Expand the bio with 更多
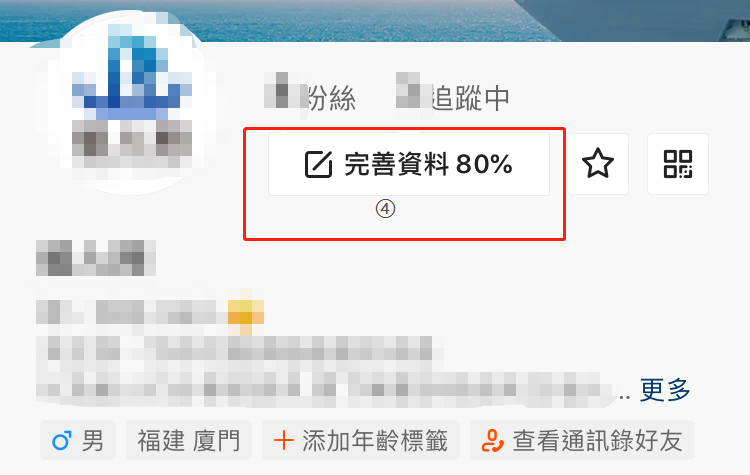750x475 pixels. point(665,390)
